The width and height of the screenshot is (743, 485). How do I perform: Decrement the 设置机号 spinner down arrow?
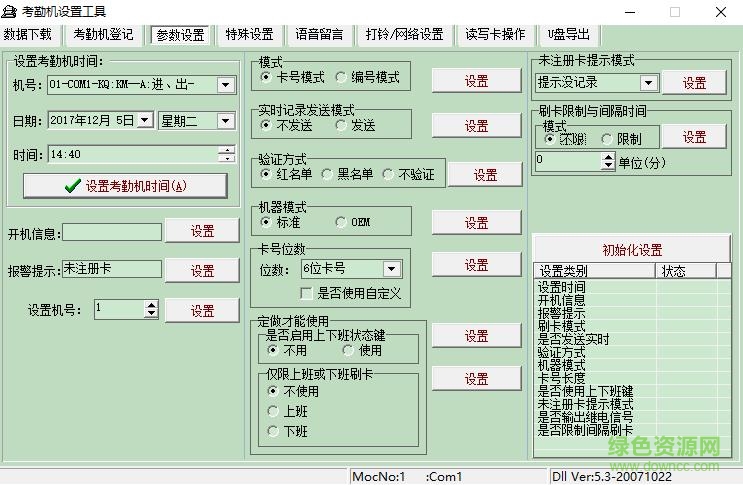(x=151, y=314)
